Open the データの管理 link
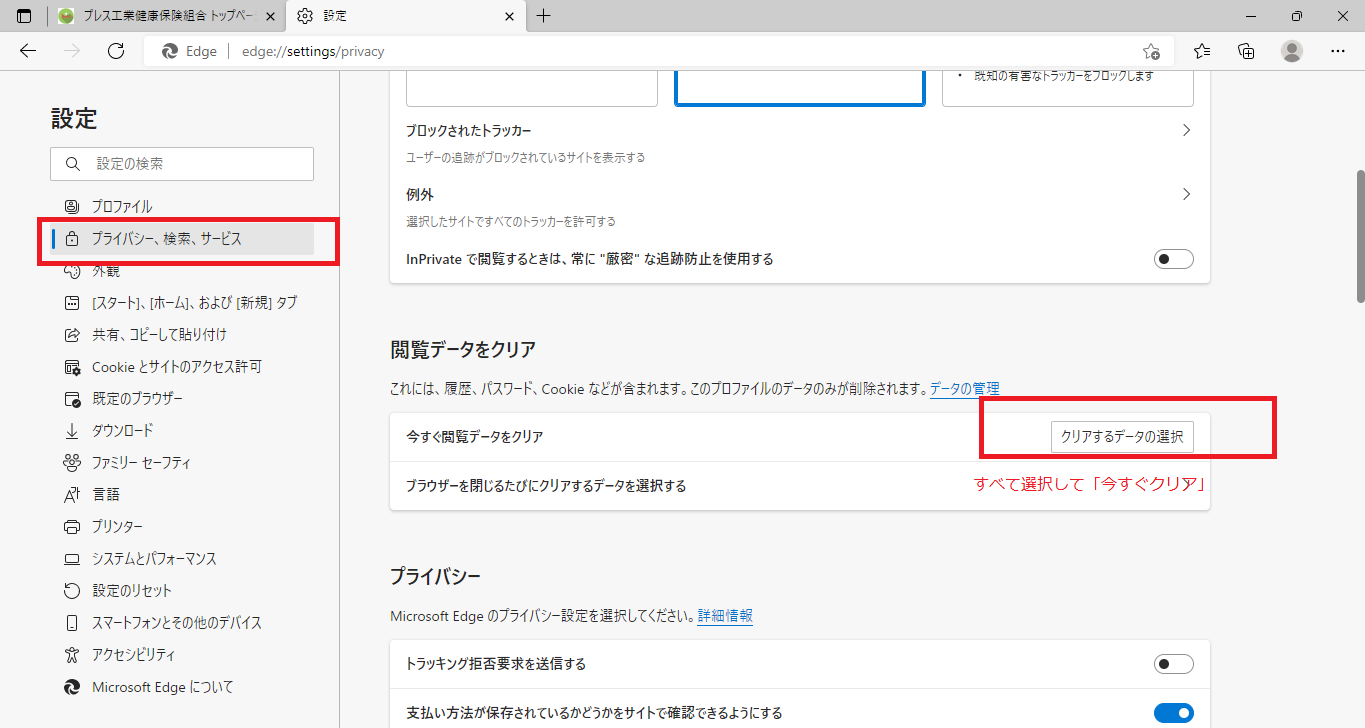The height and width of the screenshot is (728, 1365). pyautogui.click(x=965, y=388)
